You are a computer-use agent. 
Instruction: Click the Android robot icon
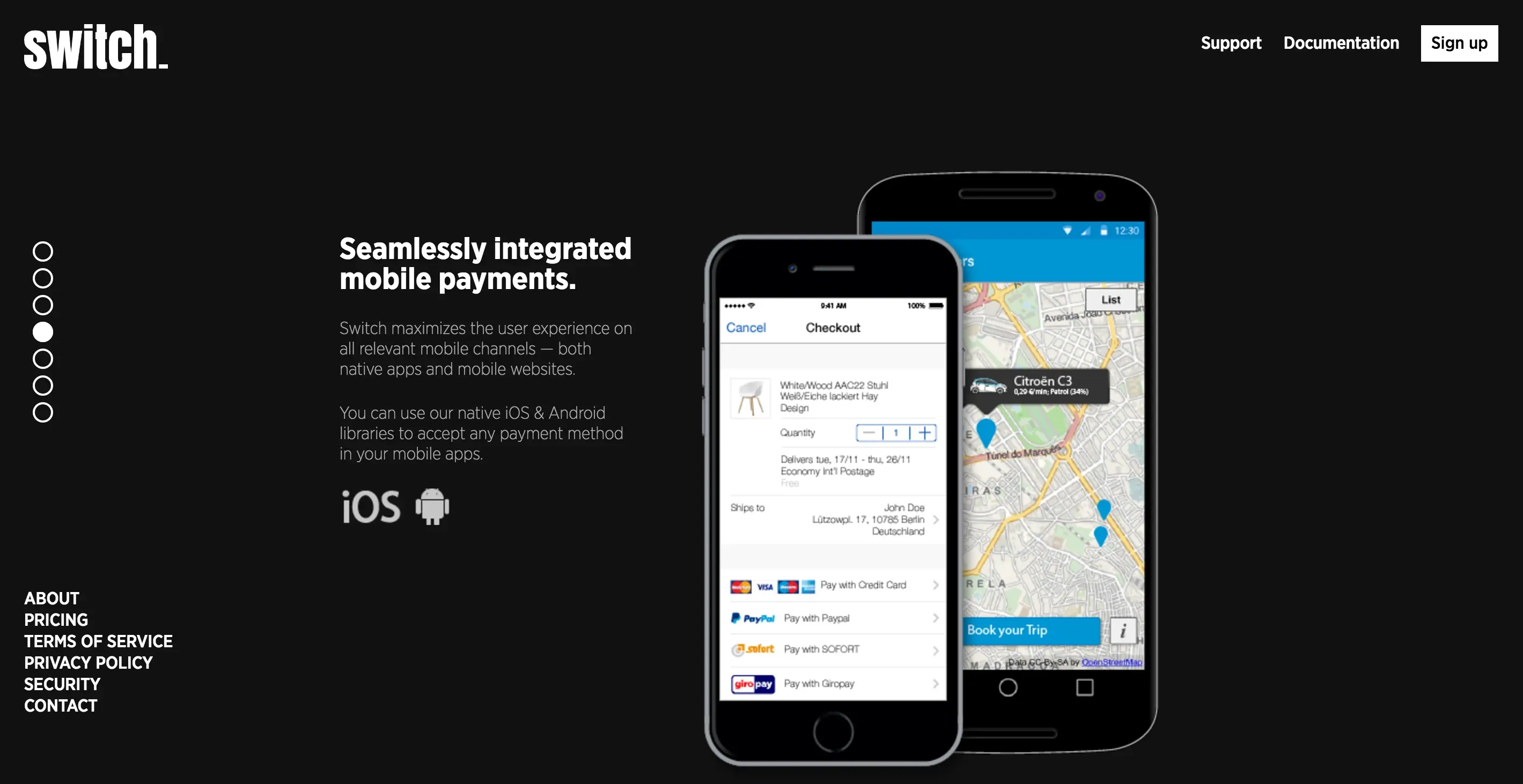pyautogui.click(x=431, y=505)
